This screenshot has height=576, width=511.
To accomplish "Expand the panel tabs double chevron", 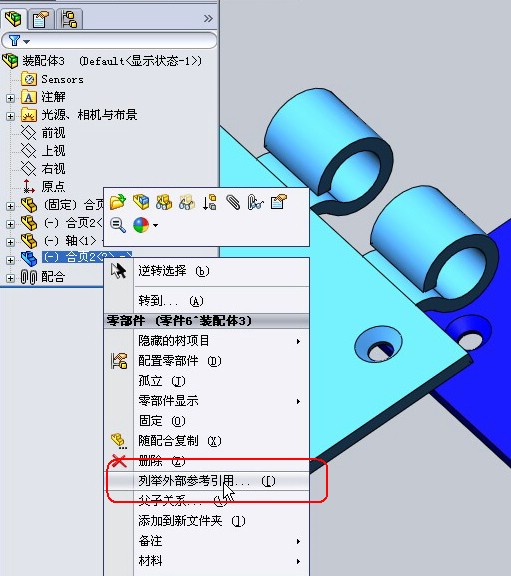I will 208,18.
